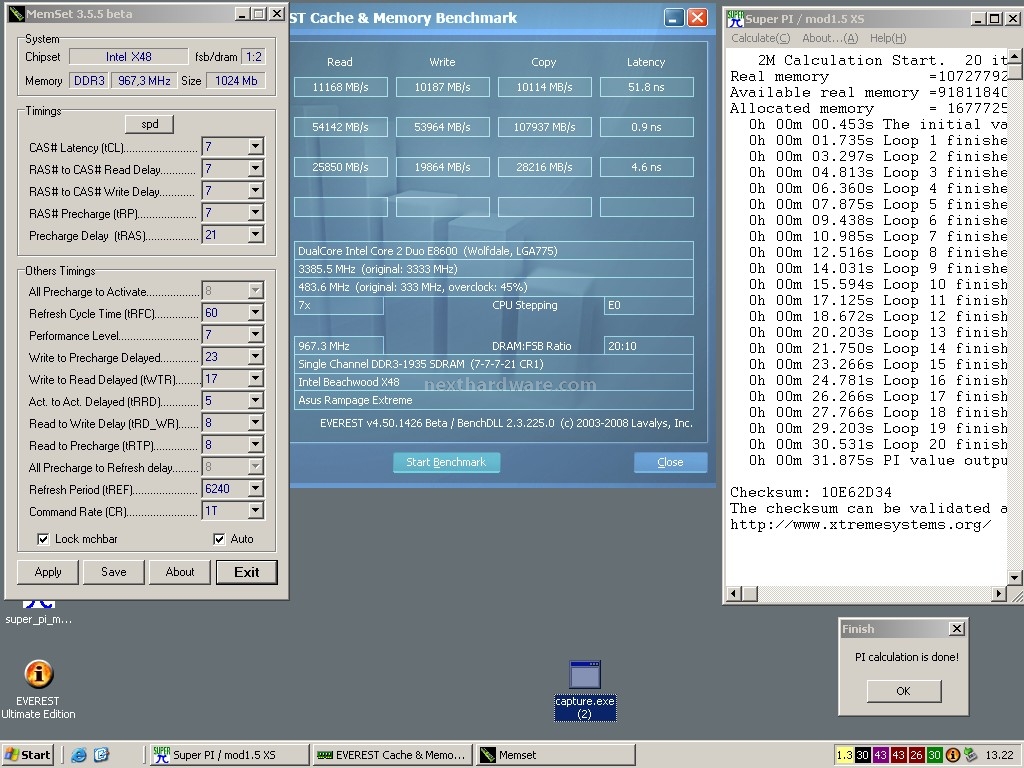Expand the Write to Read Delayed (tWTR) dropdown
Viewport: 1024px width, 768px height.
click(x=255, y=379)
